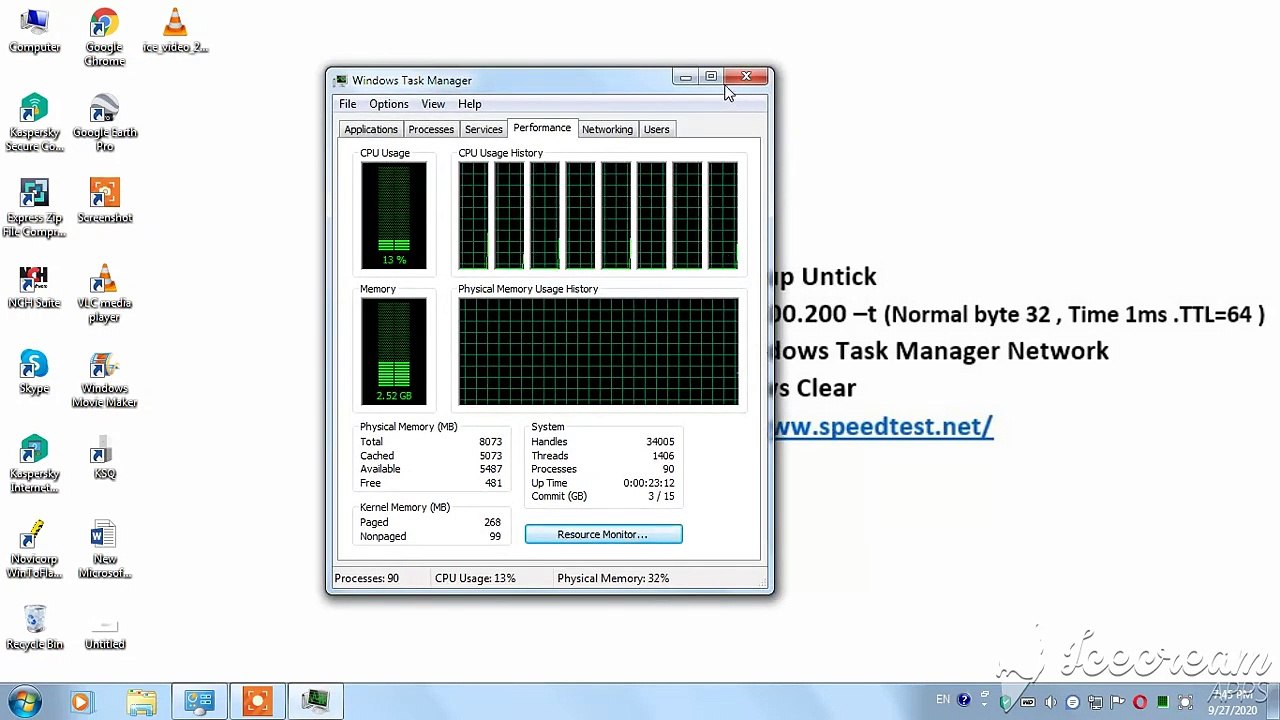Image resolution: width=1280 pixels, height=720 pixels.
Task: Select the Free memory value 481
Action: tap(493, 483)
